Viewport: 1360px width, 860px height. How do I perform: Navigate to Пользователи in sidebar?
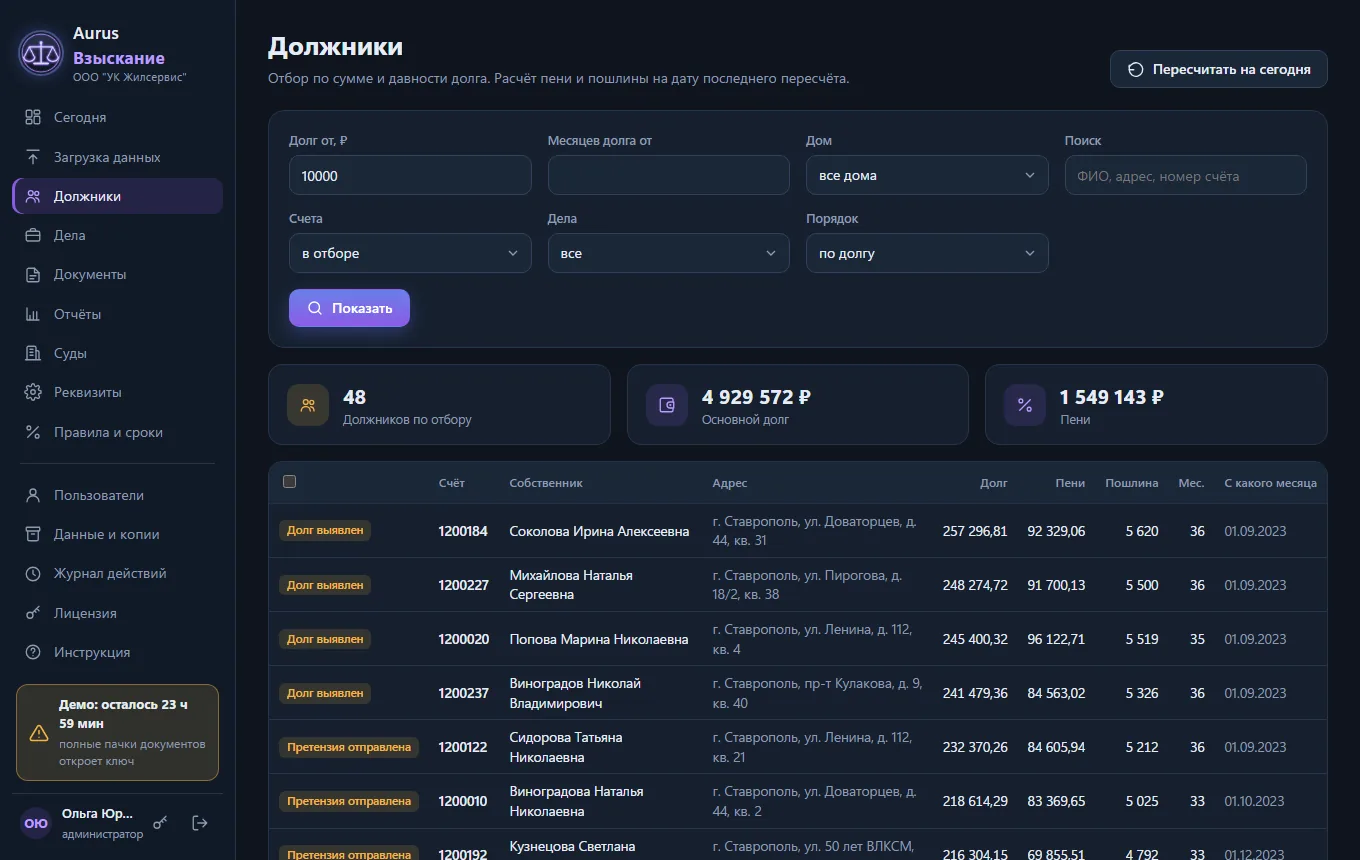pos(118,495)
